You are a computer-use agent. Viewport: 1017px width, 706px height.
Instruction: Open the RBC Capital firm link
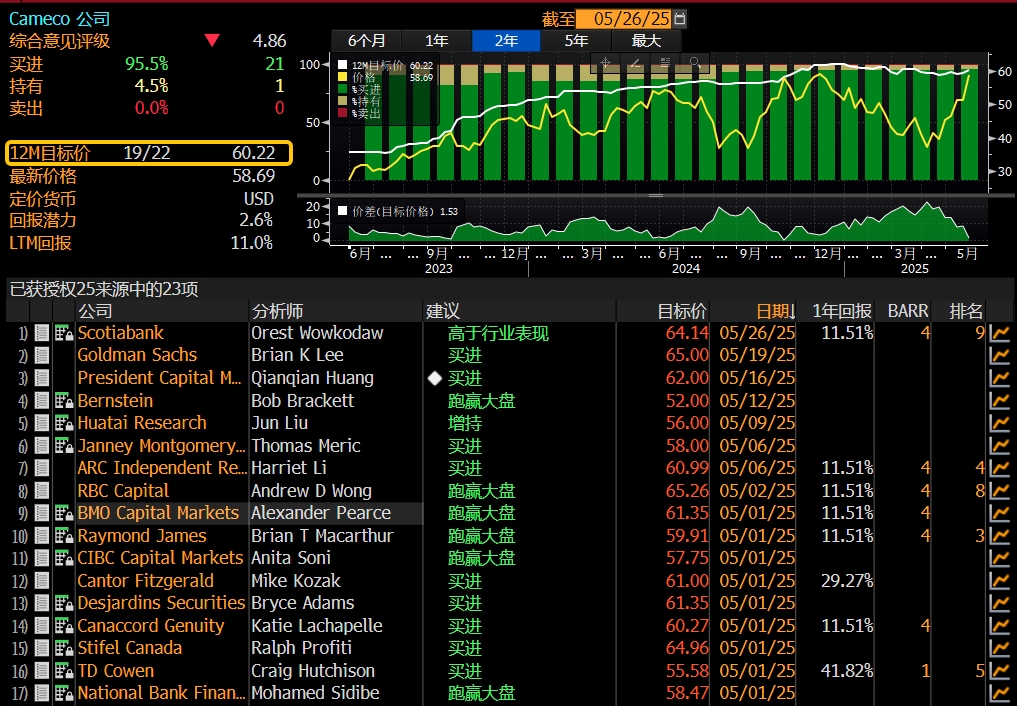[123, 491]
